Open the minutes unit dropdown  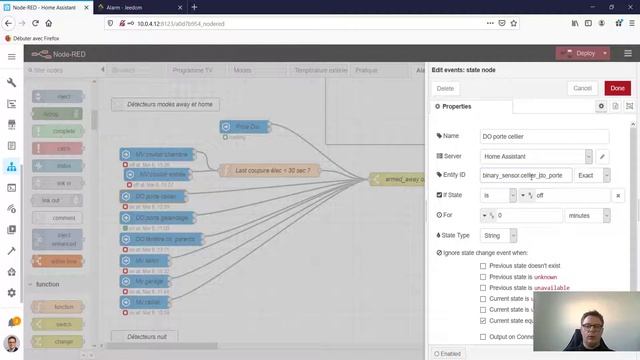click(x=587, y=216)
